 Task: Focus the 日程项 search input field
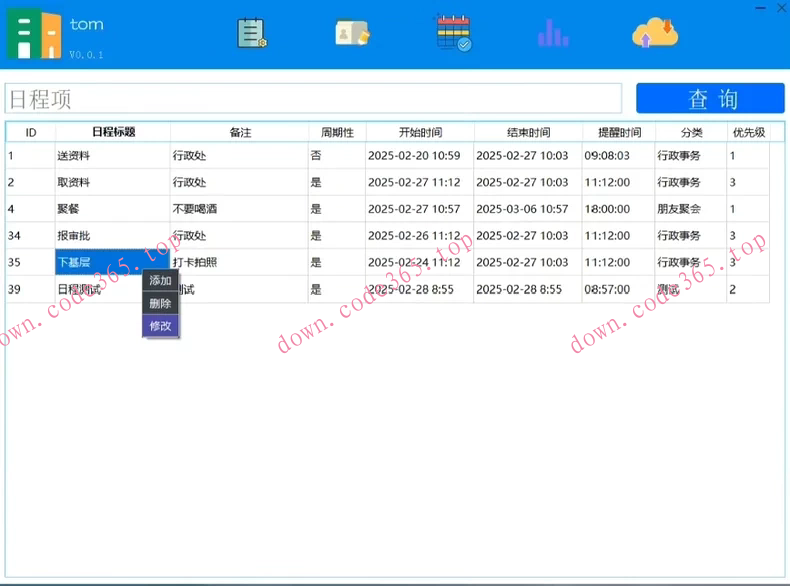point(313,99)
